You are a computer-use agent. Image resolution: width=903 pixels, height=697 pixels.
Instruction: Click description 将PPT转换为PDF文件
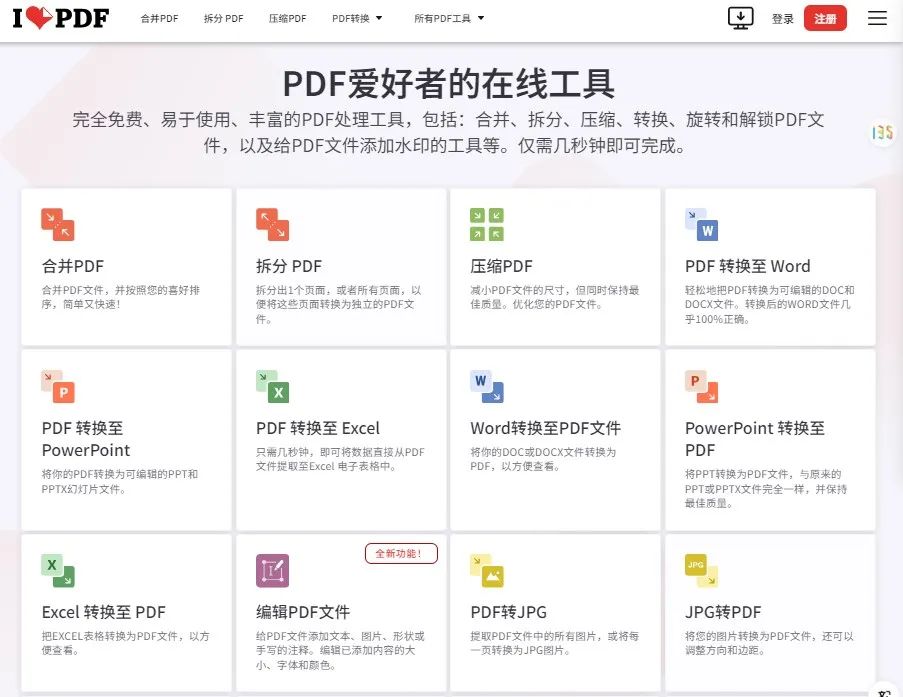click(766, 489)
